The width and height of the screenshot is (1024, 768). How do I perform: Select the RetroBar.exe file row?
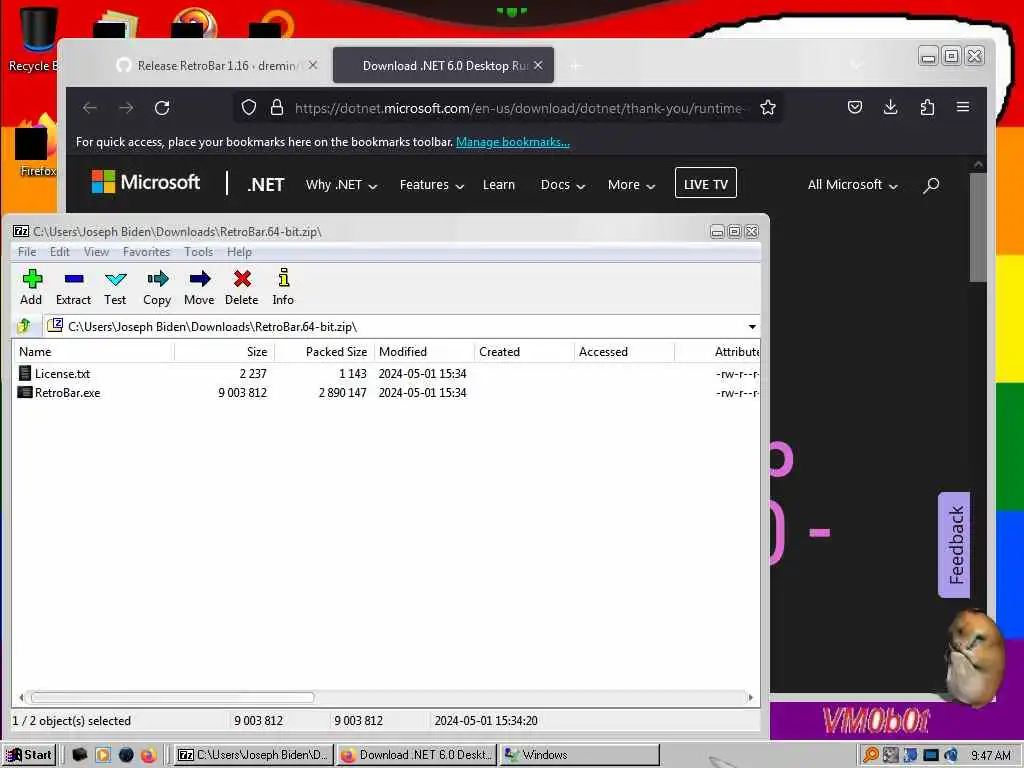[387, 392]
